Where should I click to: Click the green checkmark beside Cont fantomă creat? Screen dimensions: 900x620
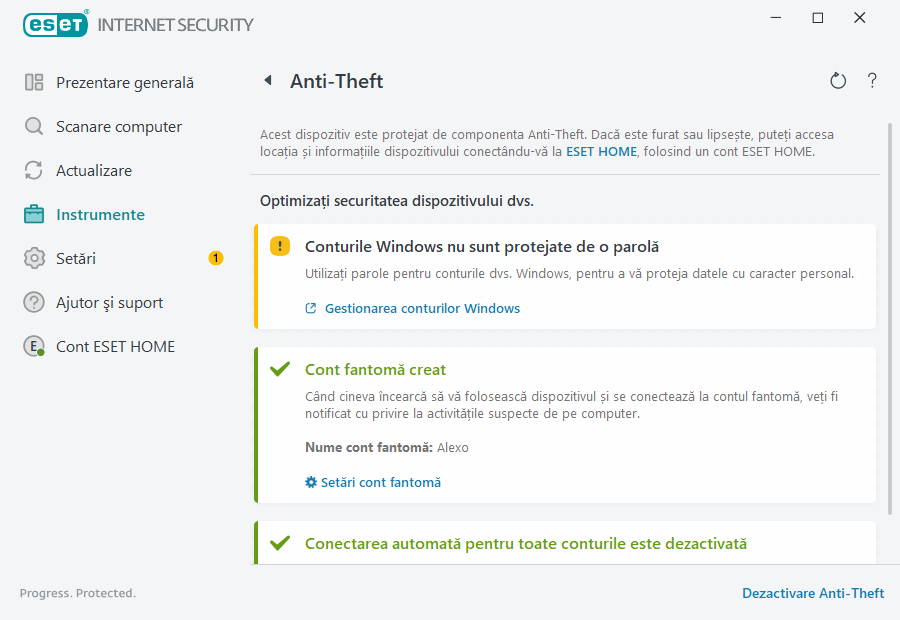(x=279, y=367)
